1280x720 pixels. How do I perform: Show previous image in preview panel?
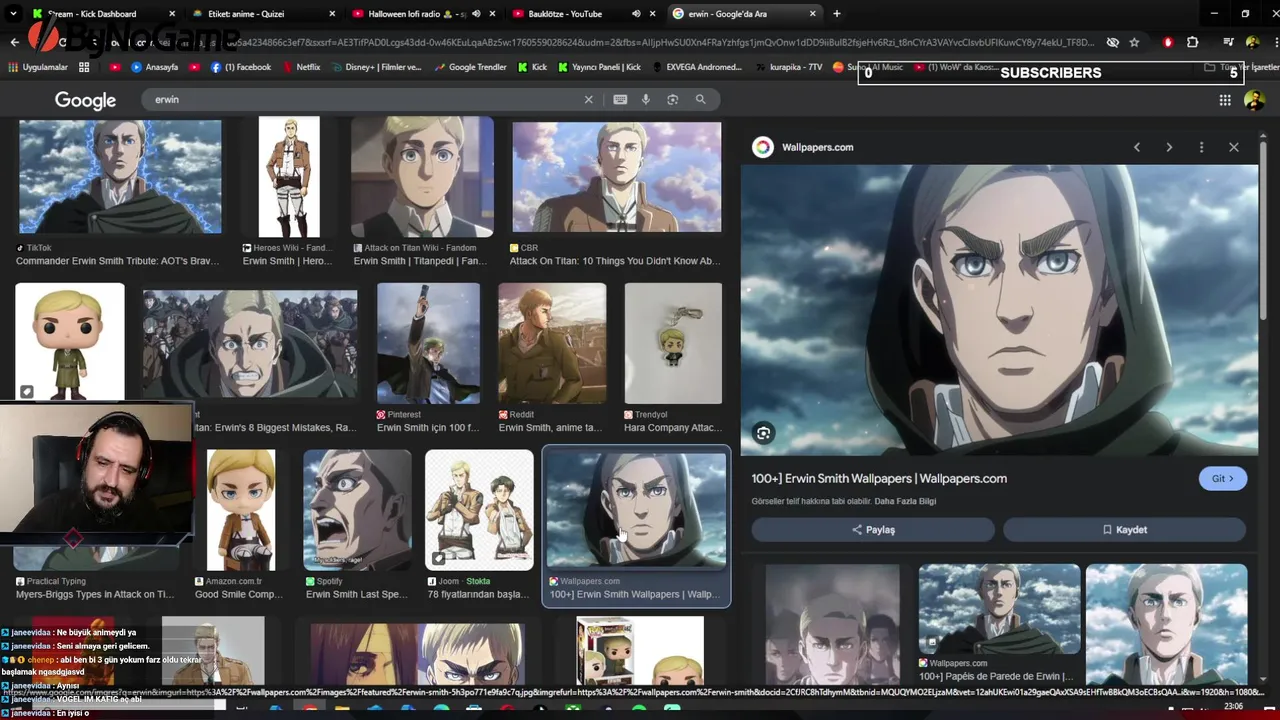pos(1137,147)
